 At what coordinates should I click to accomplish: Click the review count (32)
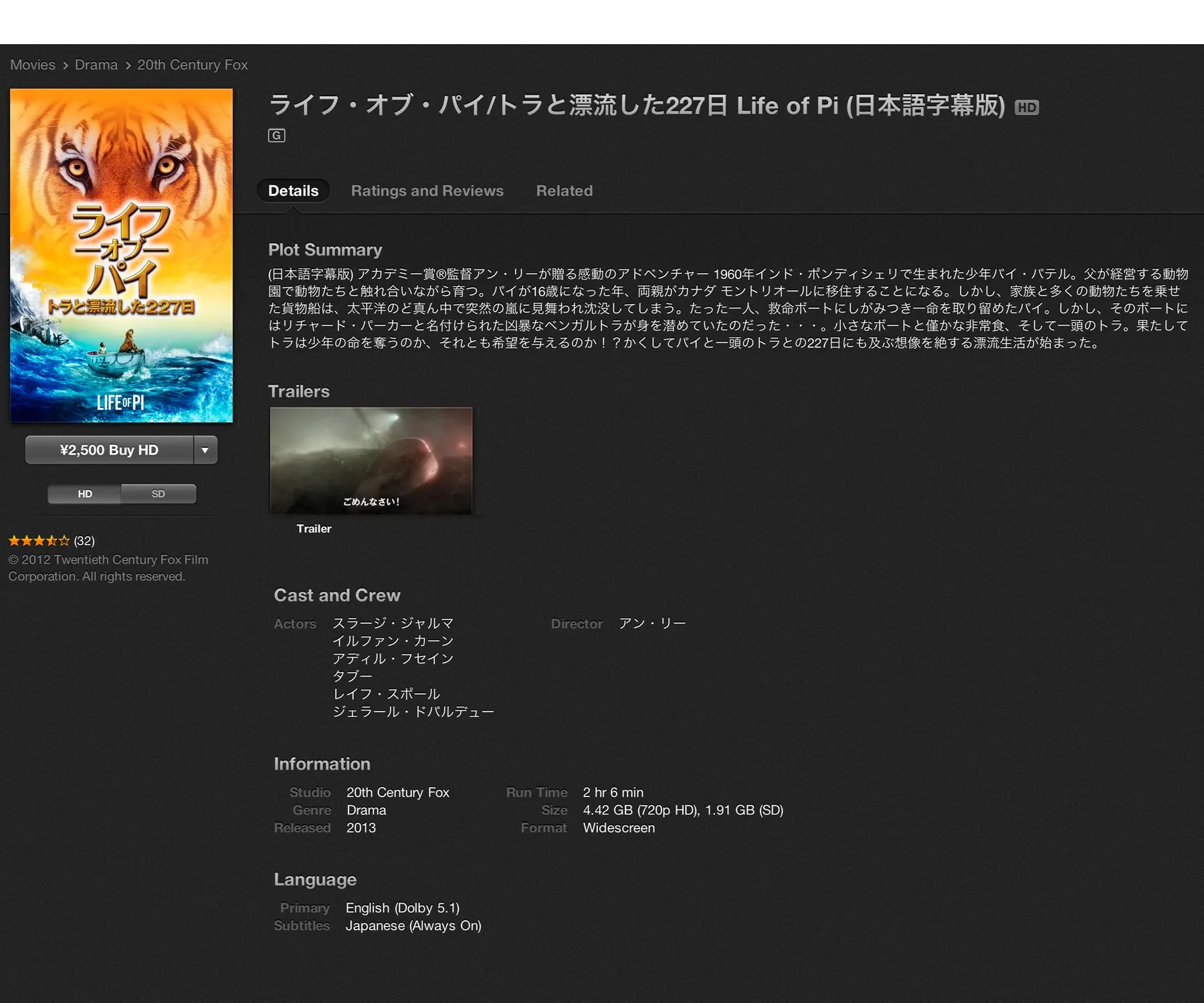tap(84, 540)
